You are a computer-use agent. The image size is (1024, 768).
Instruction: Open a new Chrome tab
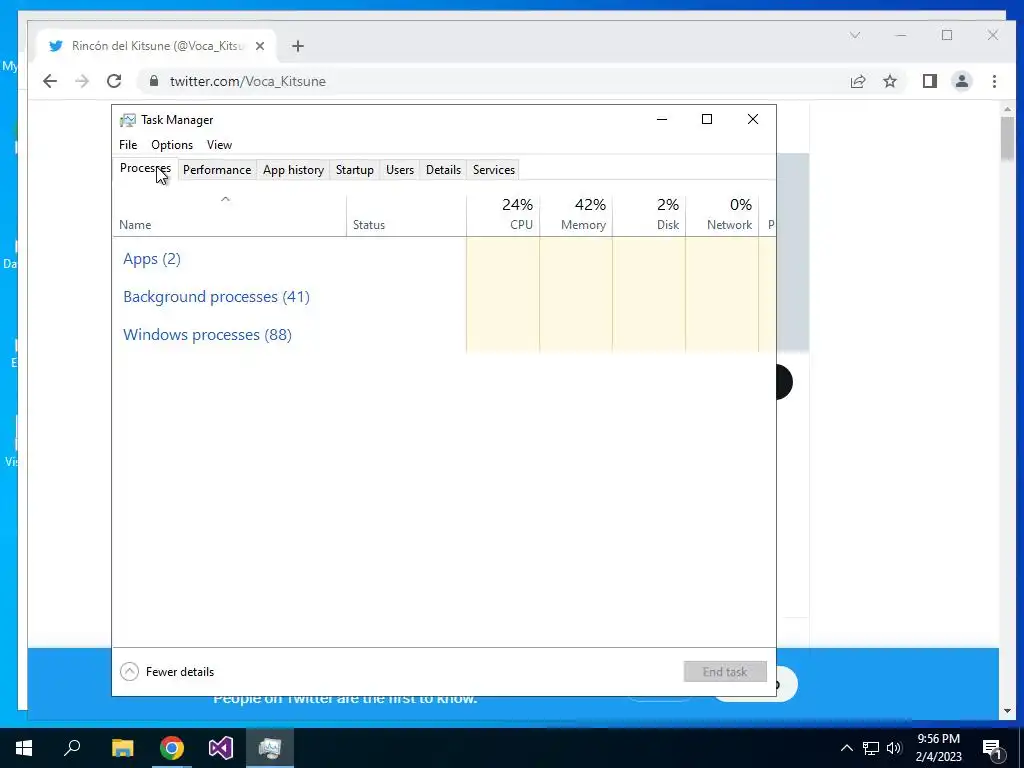click(298, 46)
